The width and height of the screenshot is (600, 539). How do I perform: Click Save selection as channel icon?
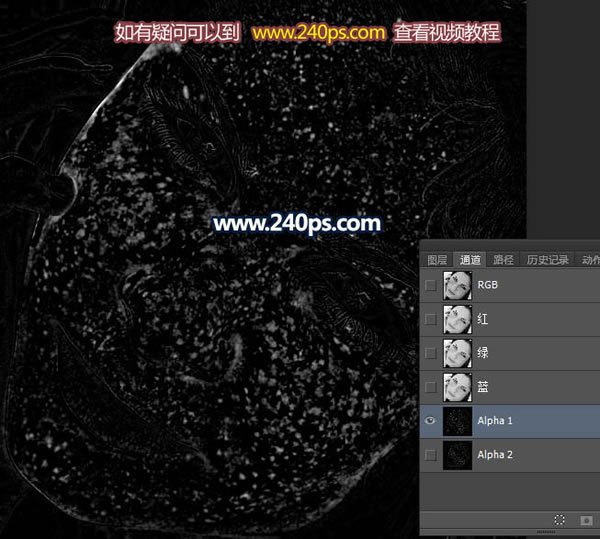coord(586,520)
